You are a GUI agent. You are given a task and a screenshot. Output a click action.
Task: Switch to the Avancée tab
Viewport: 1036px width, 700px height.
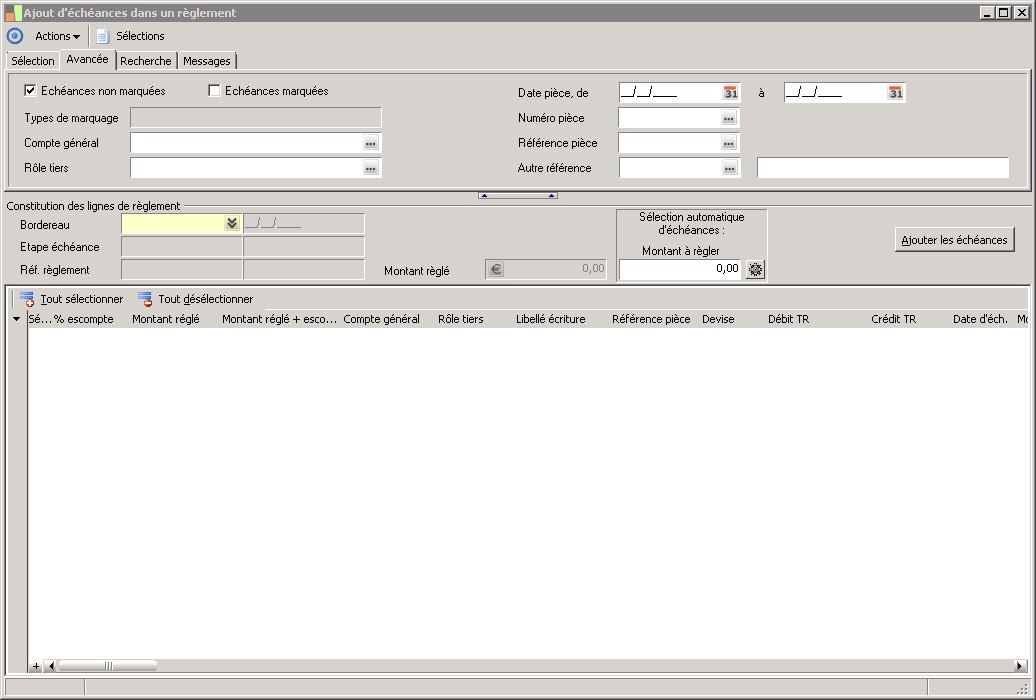click(x=87, y=59)
